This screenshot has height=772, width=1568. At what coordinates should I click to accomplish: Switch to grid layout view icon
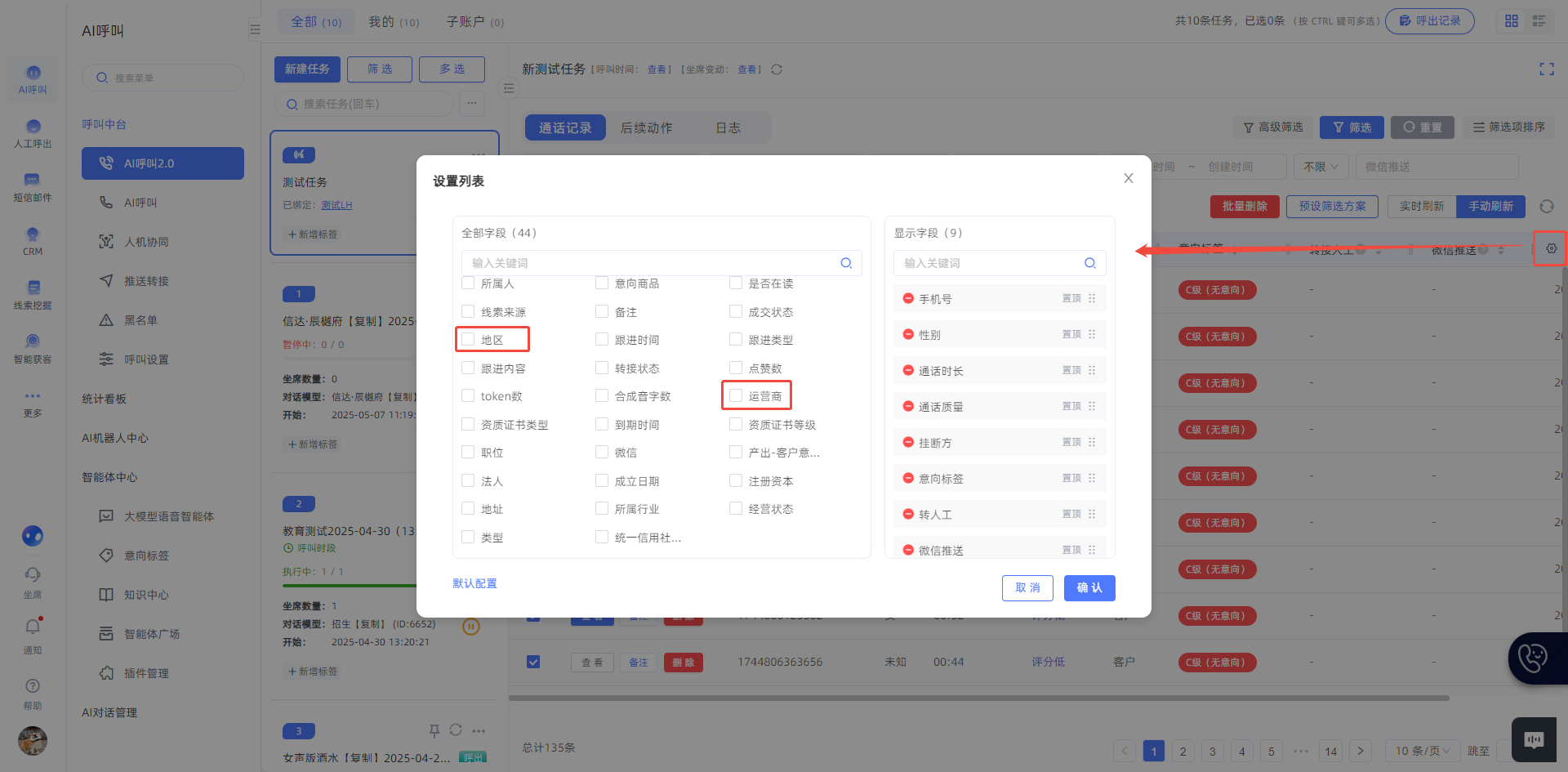[1512, 20]
